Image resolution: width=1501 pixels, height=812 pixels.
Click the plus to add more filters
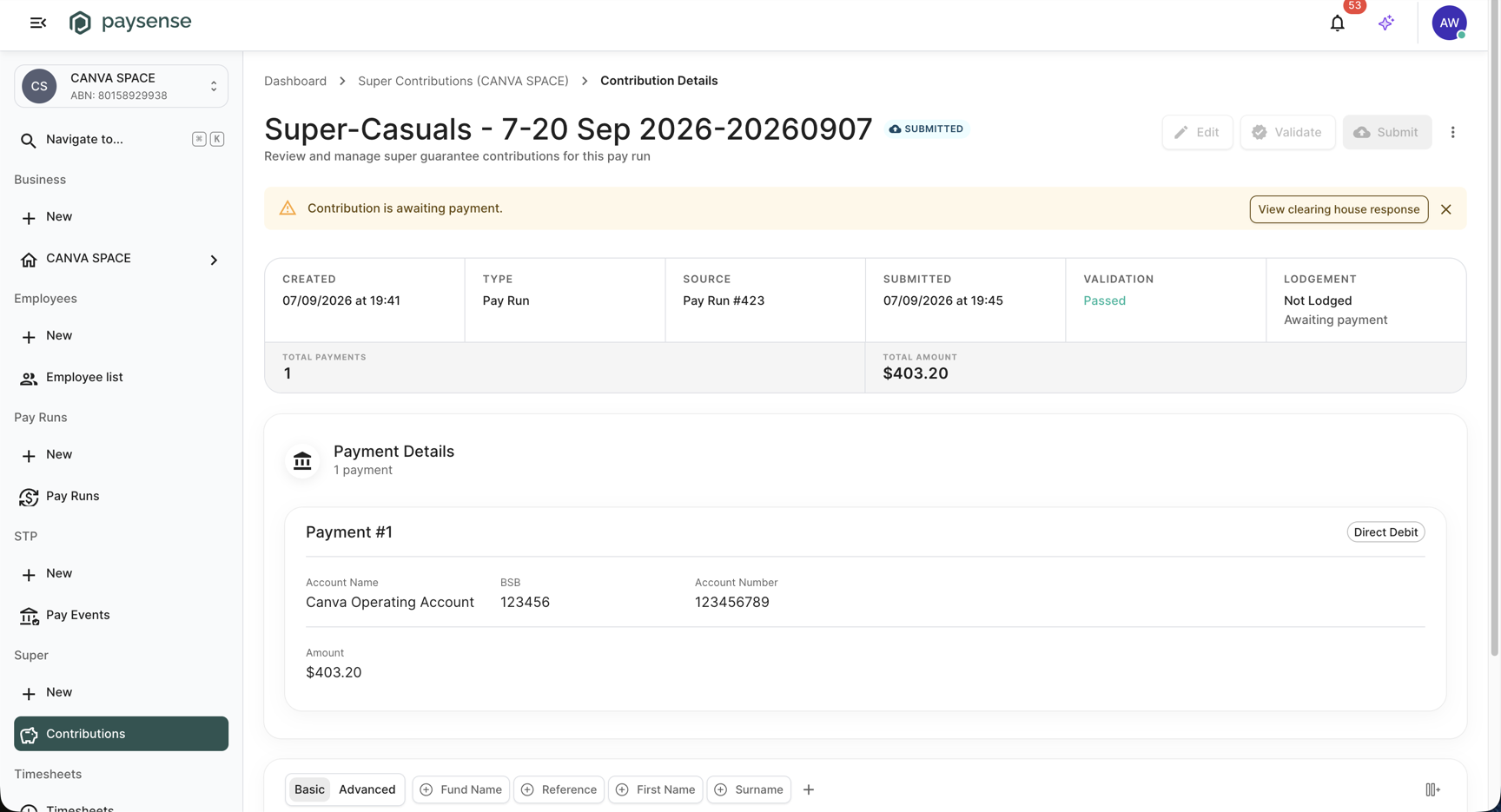click(809, 789)
